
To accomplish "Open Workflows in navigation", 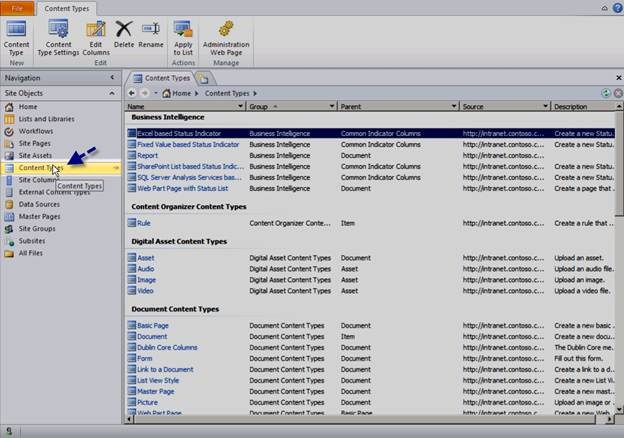I will pyautogui.click(x=36, y=131).
